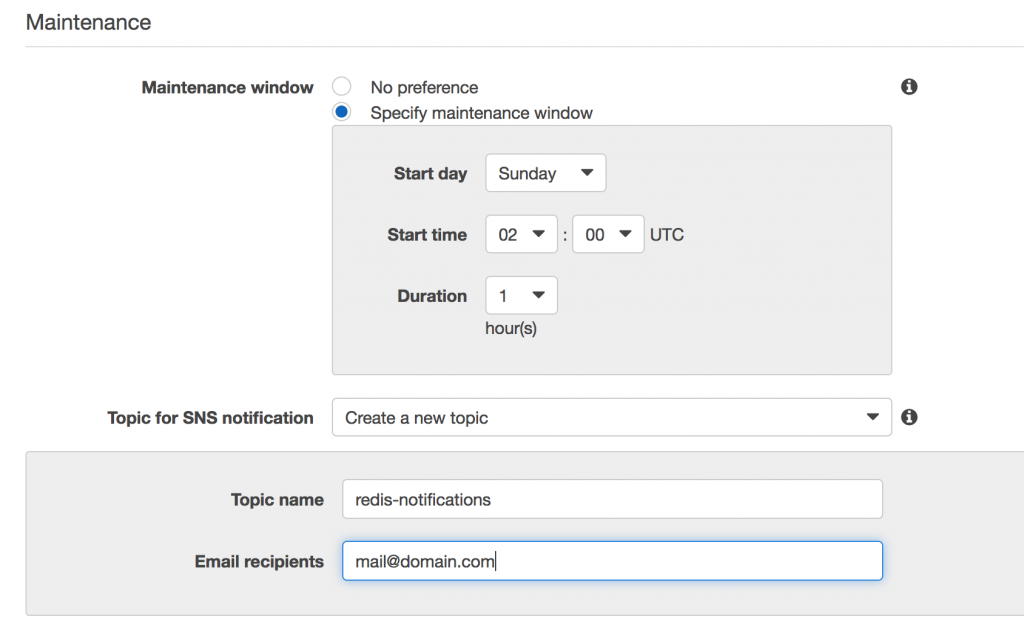Expand the Duration hours dropdown
Viewport: 1024px width, 622px height.
tap(521, 296)
